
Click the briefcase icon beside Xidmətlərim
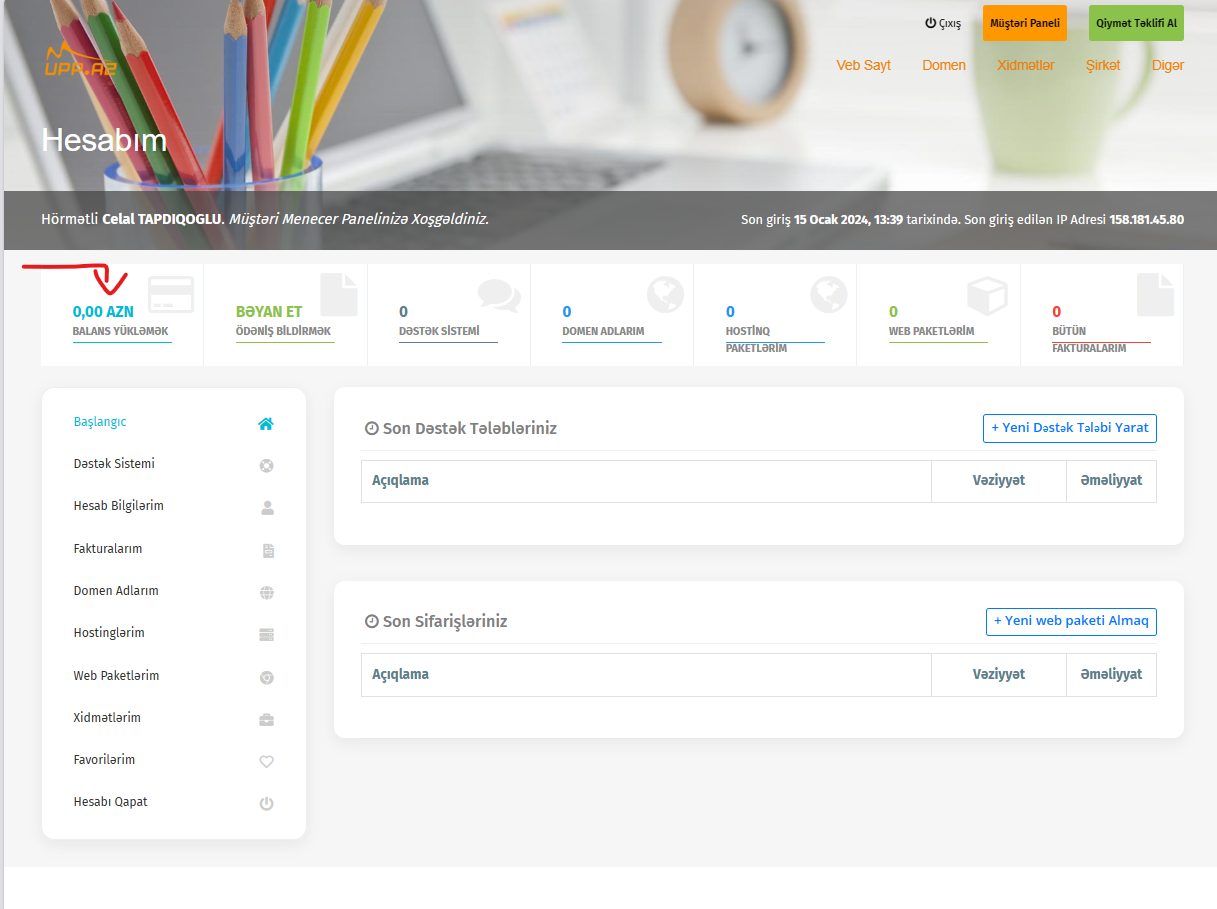[x=266, y=719]
